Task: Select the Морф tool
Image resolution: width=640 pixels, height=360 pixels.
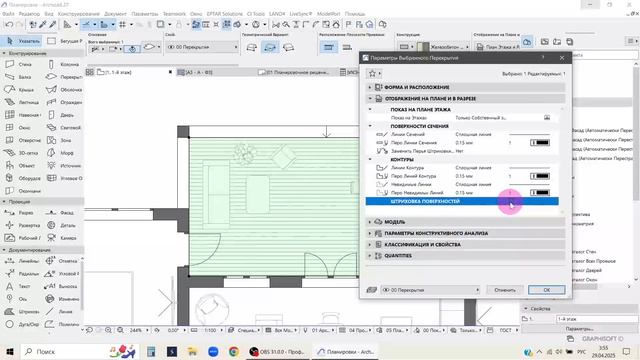Action: pos(60,153)
